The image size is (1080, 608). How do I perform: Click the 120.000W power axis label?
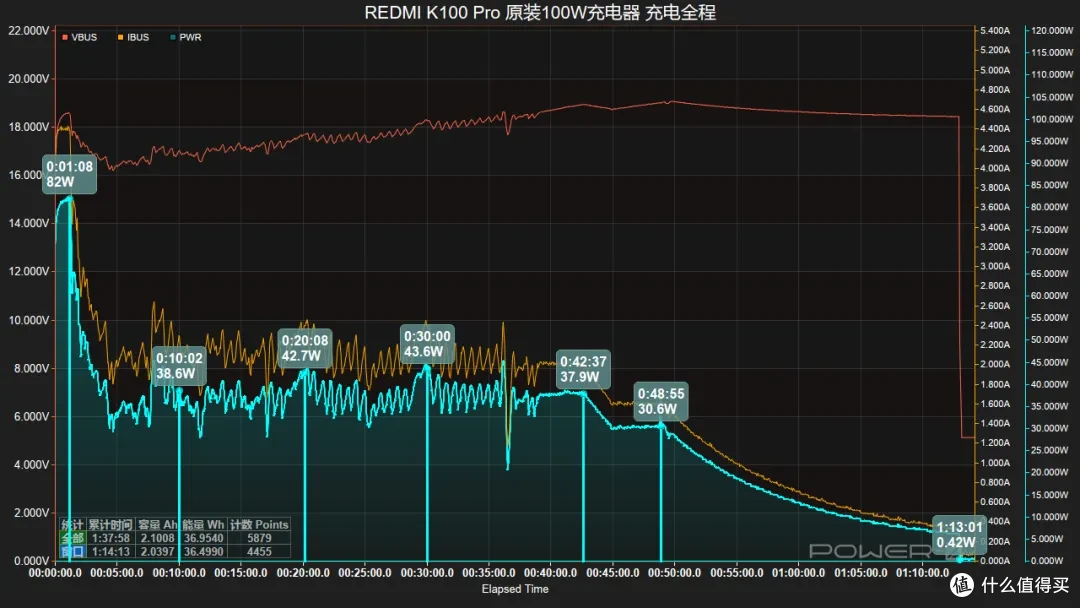point(1052,31)
